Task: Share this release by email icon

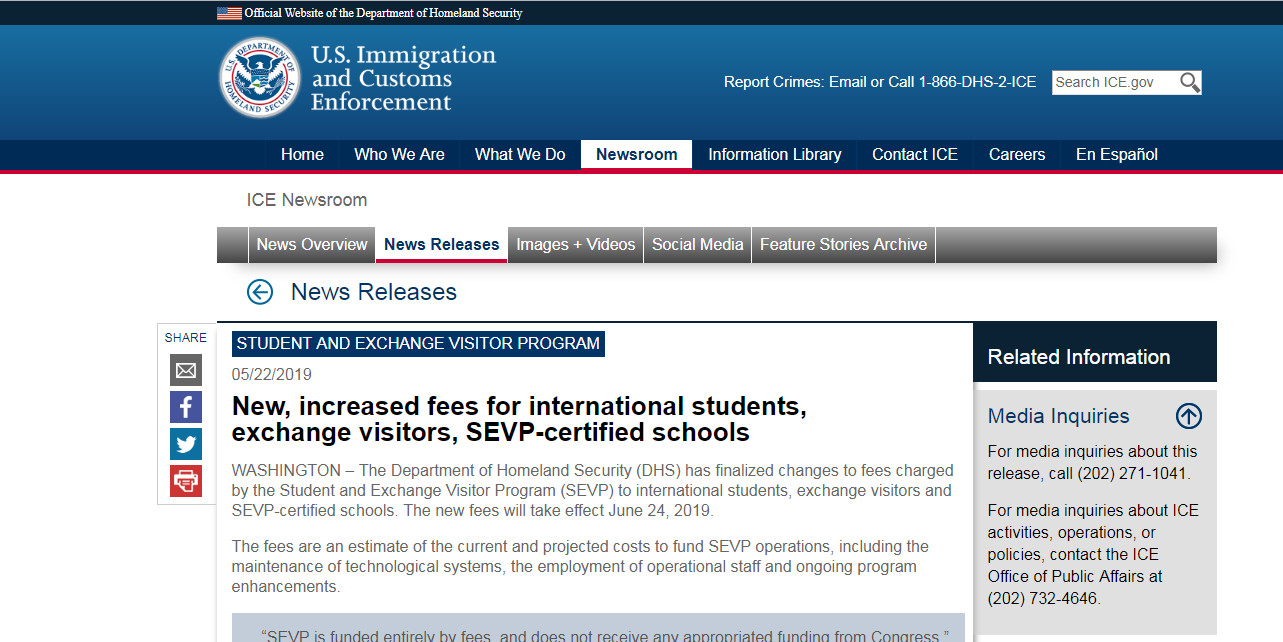Action: coord(186,371)
